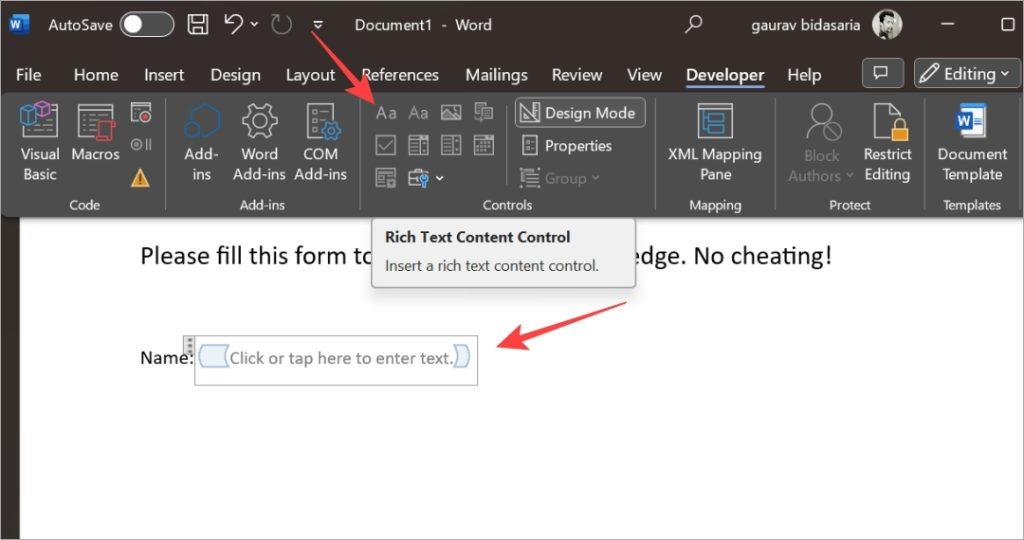Open XML Mapping Pane

(x=715, y=142)
